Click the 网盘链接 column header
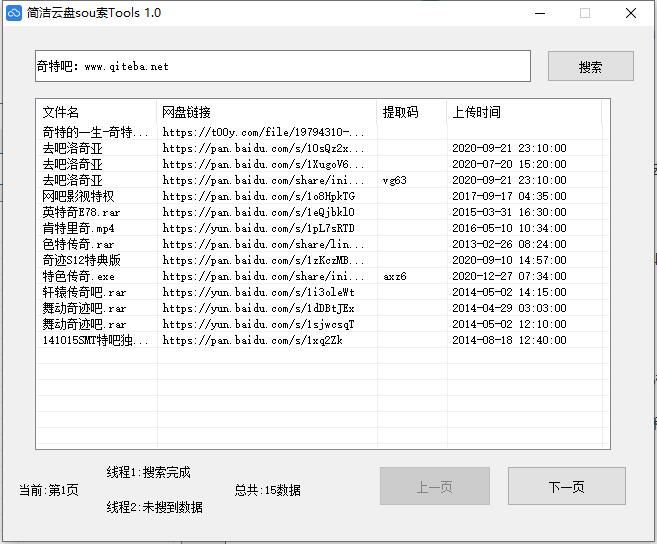This screenshot has height=544, width=657. coord(267,112)
